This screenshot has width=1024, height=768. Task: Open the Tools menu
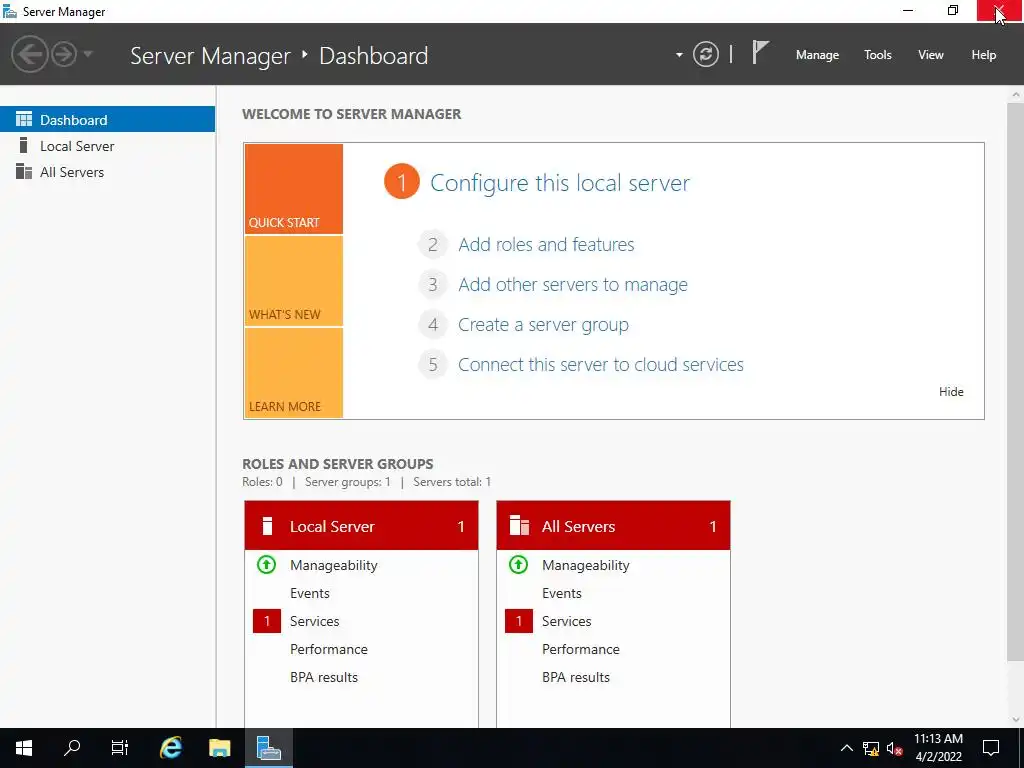877,55
